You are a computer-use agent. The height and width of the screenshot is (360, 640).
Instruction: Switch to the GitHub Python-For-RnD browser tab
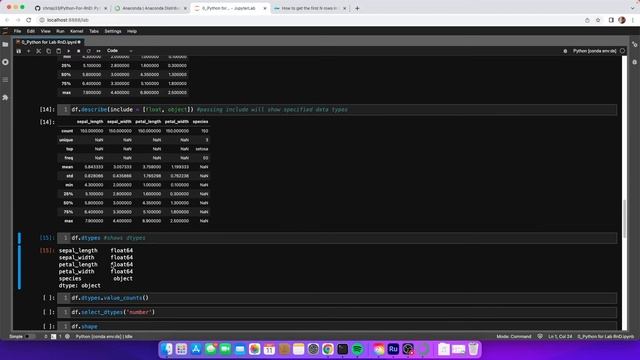point(70,8)
